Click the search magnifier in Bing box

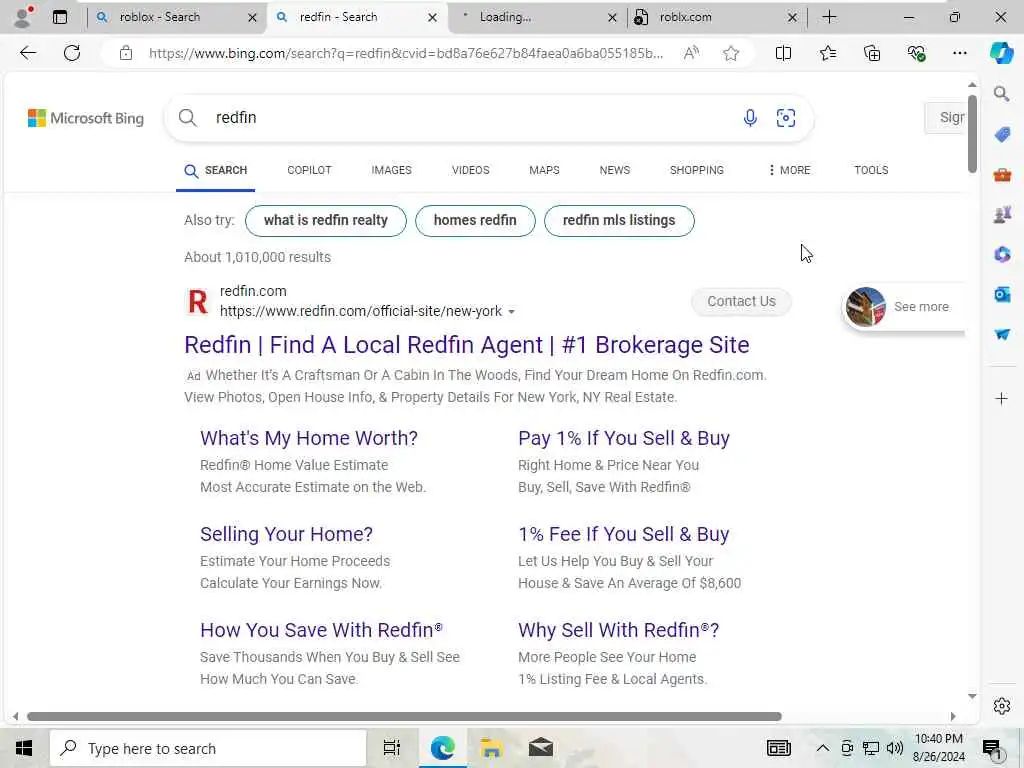click(187, 118)
